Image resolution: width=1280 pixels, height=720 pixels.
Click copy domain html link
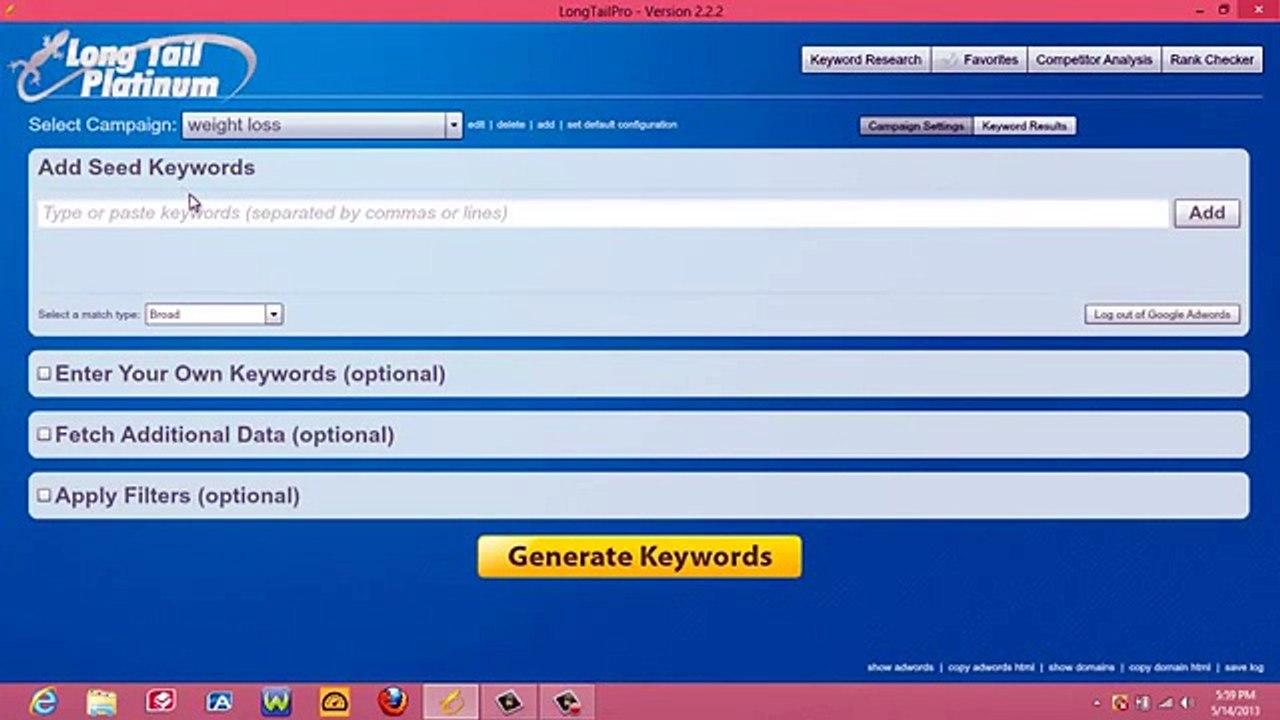coord(1169,667)
